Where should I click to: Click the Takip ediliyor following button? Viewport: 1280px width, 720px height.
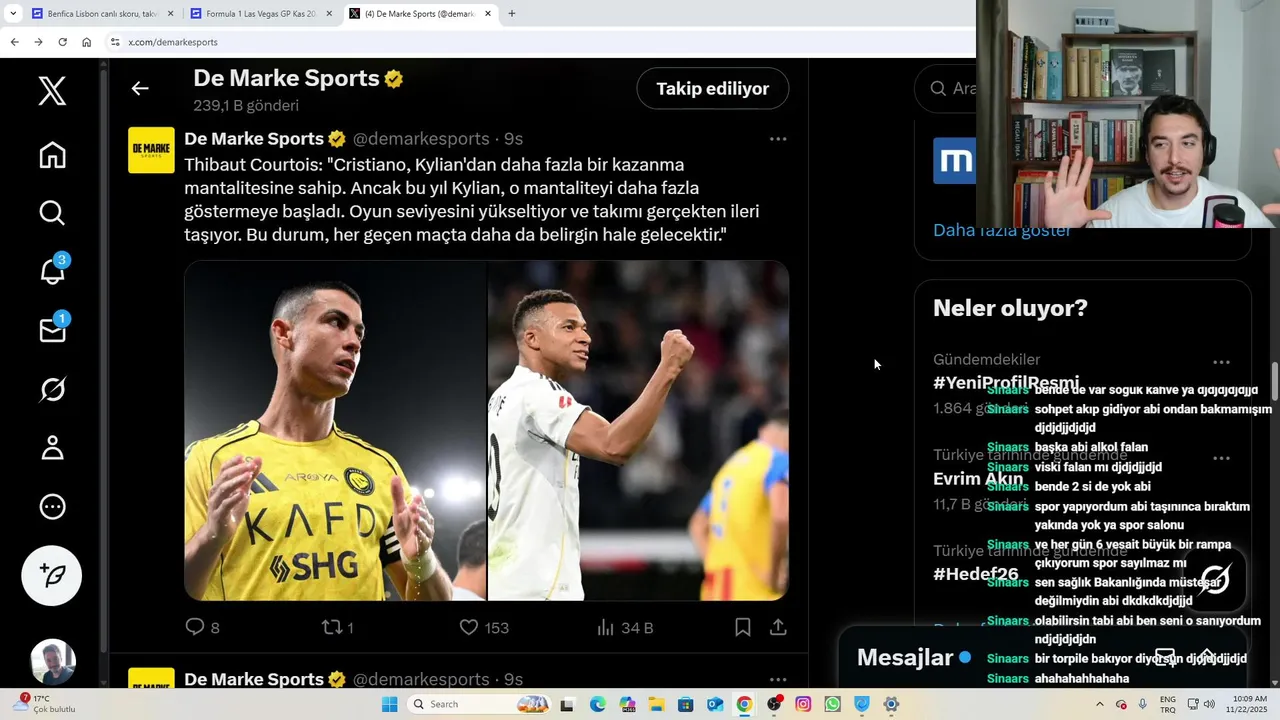coord(712,88)
